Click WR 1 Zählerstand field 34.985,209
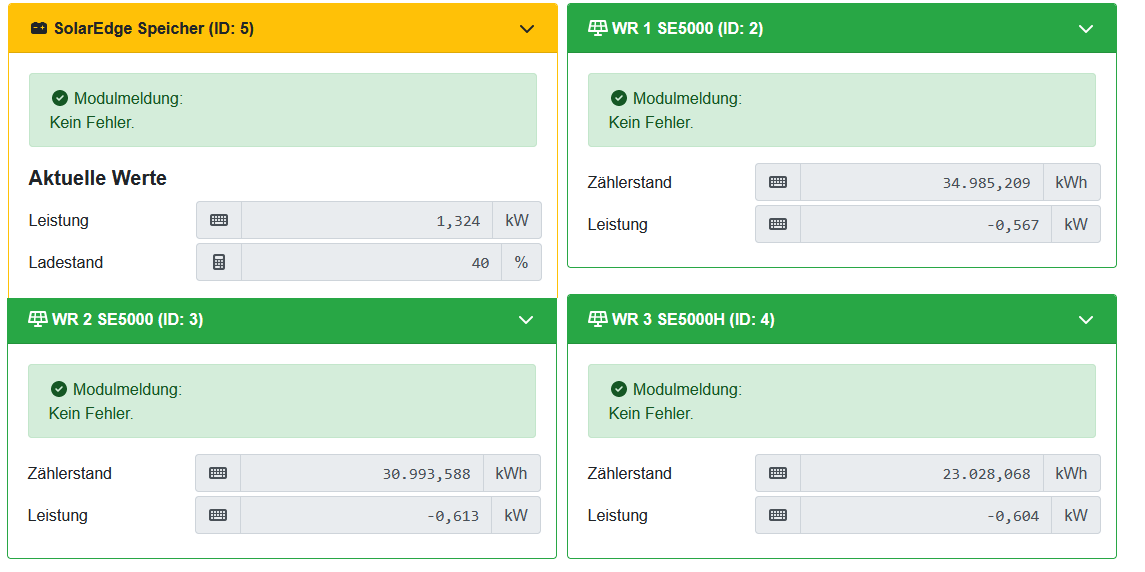The width and height of the screenshot is (1145, 572). (921, 182)
